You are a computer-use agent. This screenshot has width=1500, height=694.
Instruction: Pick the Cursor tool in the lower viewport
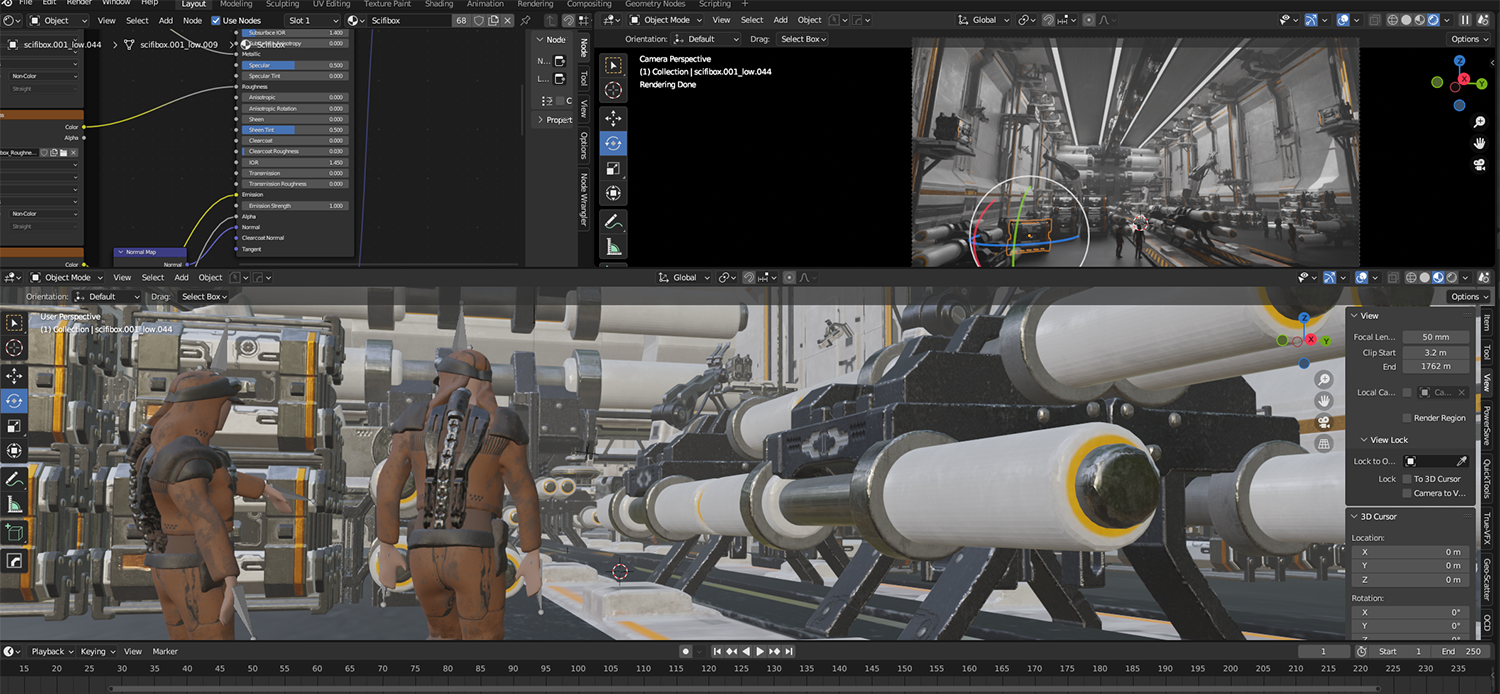(x=14, y=347)
